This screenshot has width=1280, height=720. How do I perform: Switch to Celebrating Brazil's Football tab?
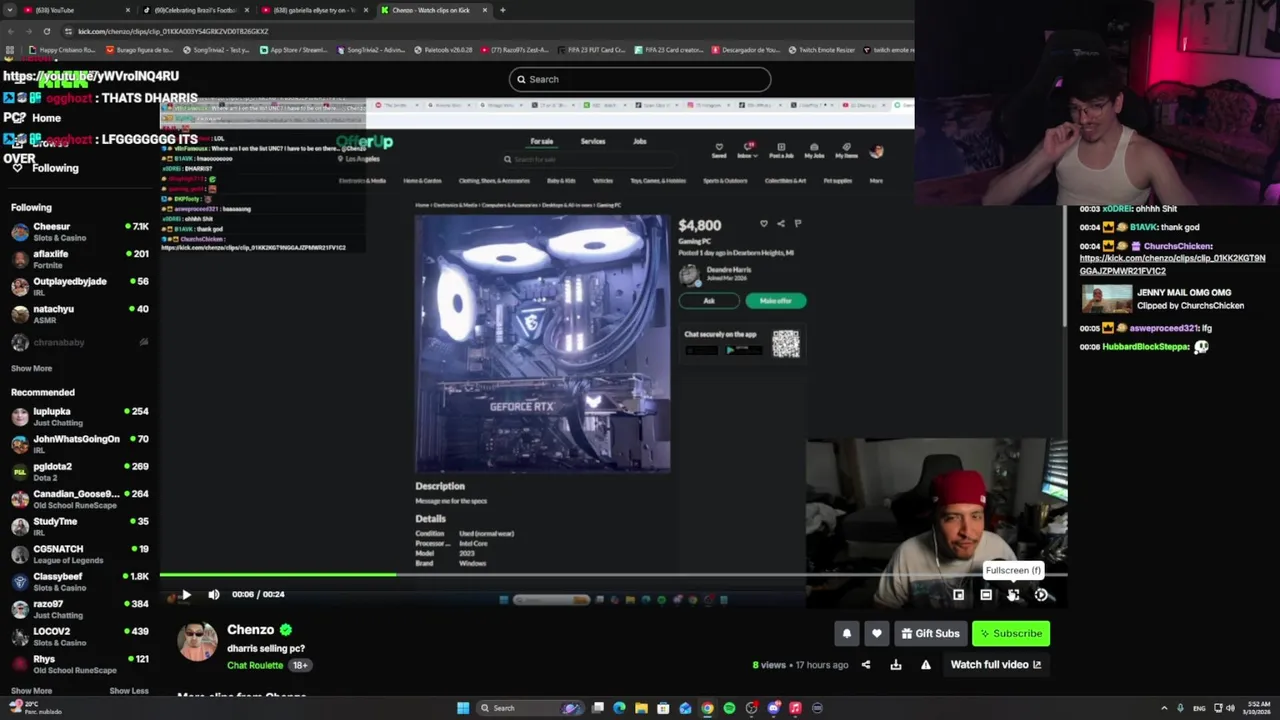(x=195, y=10)
